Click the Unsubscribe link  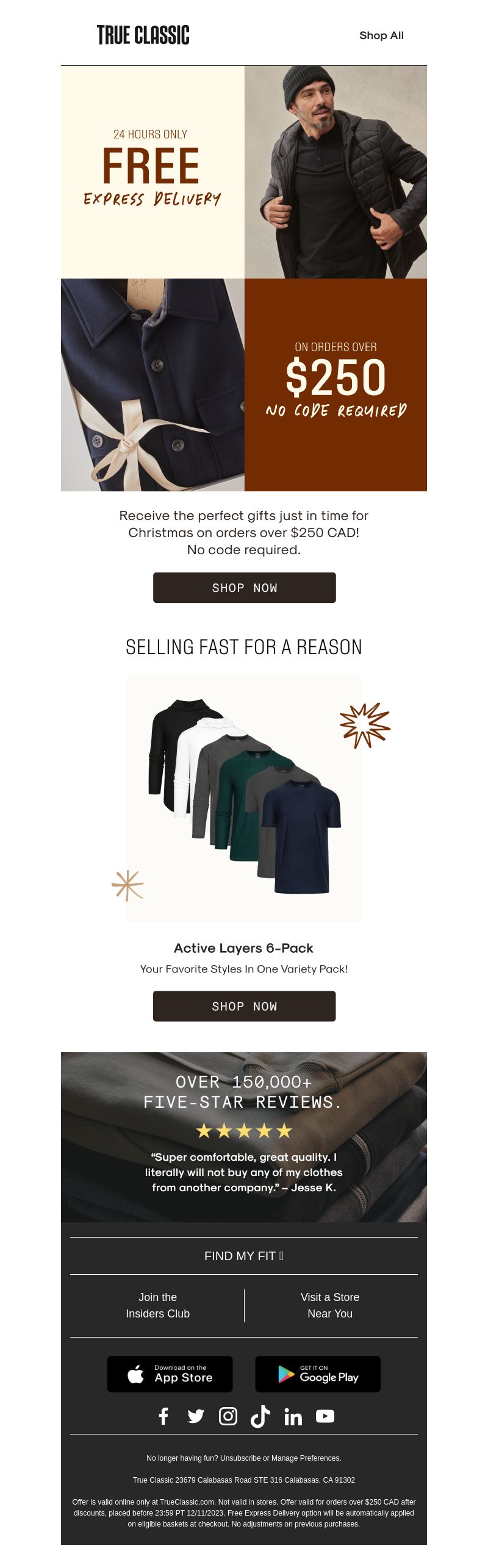pos(240,1458)
